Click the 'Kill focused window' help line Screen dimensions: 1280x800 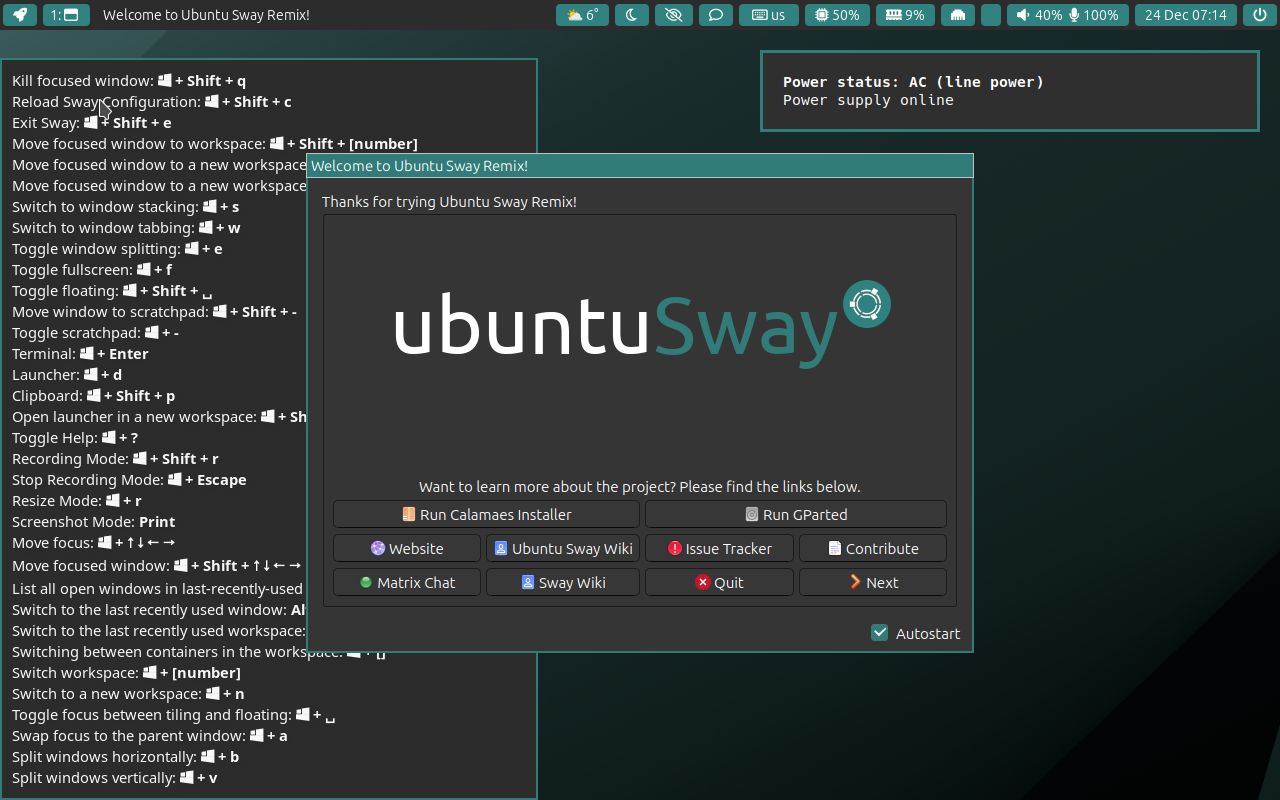coord(129,81)
